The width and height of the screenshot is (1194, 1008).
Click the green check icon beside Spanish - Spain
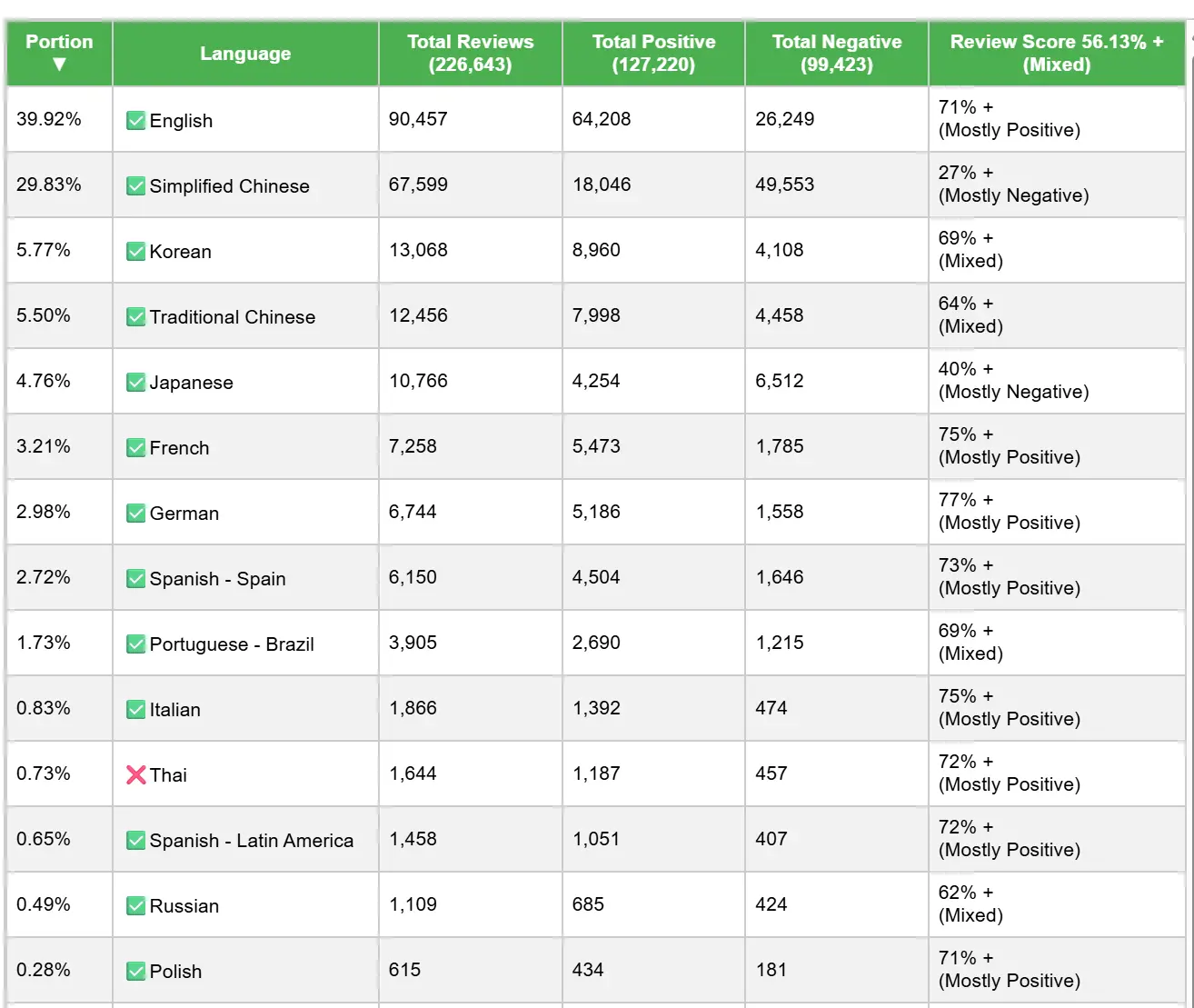click(135, 578)
